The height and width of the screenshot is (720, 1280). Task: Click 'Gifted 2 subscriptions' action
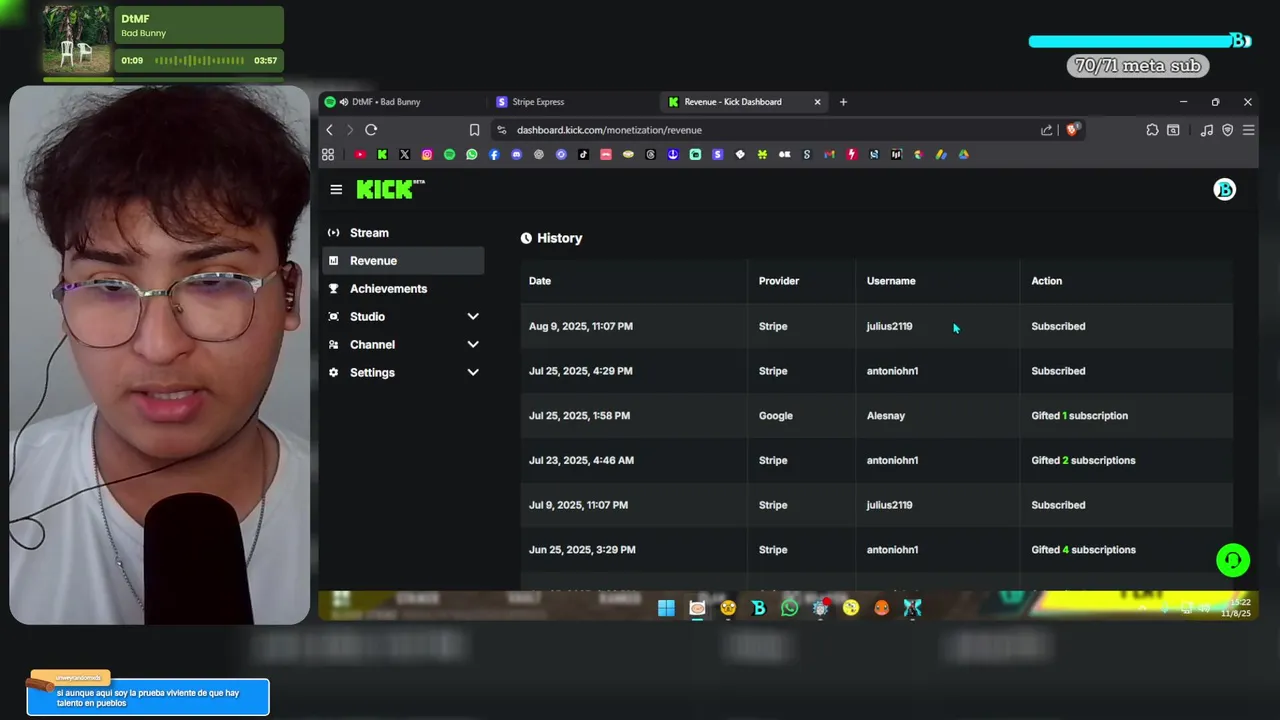(x=1084, y=461)
